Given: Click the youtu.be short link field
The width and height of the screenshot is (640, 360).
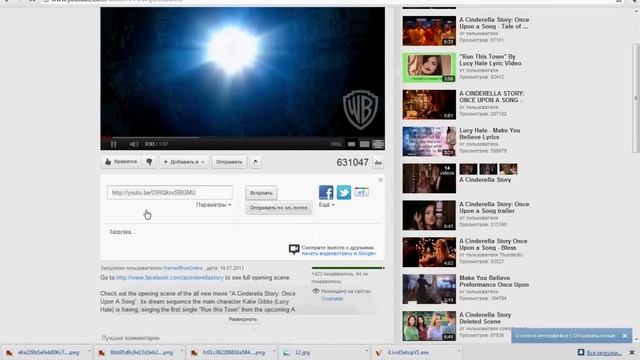Looking at the screenshot, I should pyautogui.click(x=170, y=193).
